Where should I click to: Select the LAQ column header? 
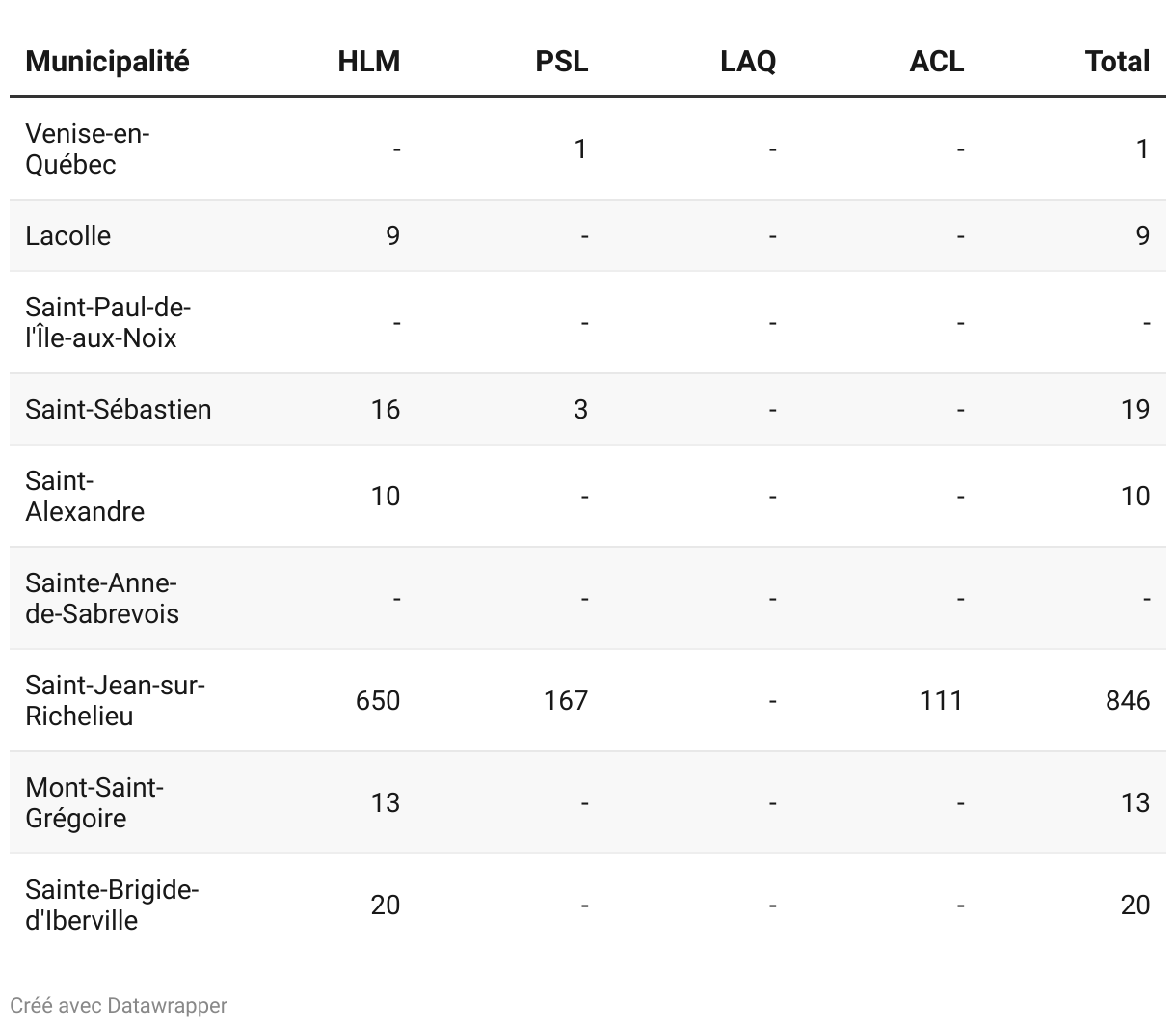(748, 62)
